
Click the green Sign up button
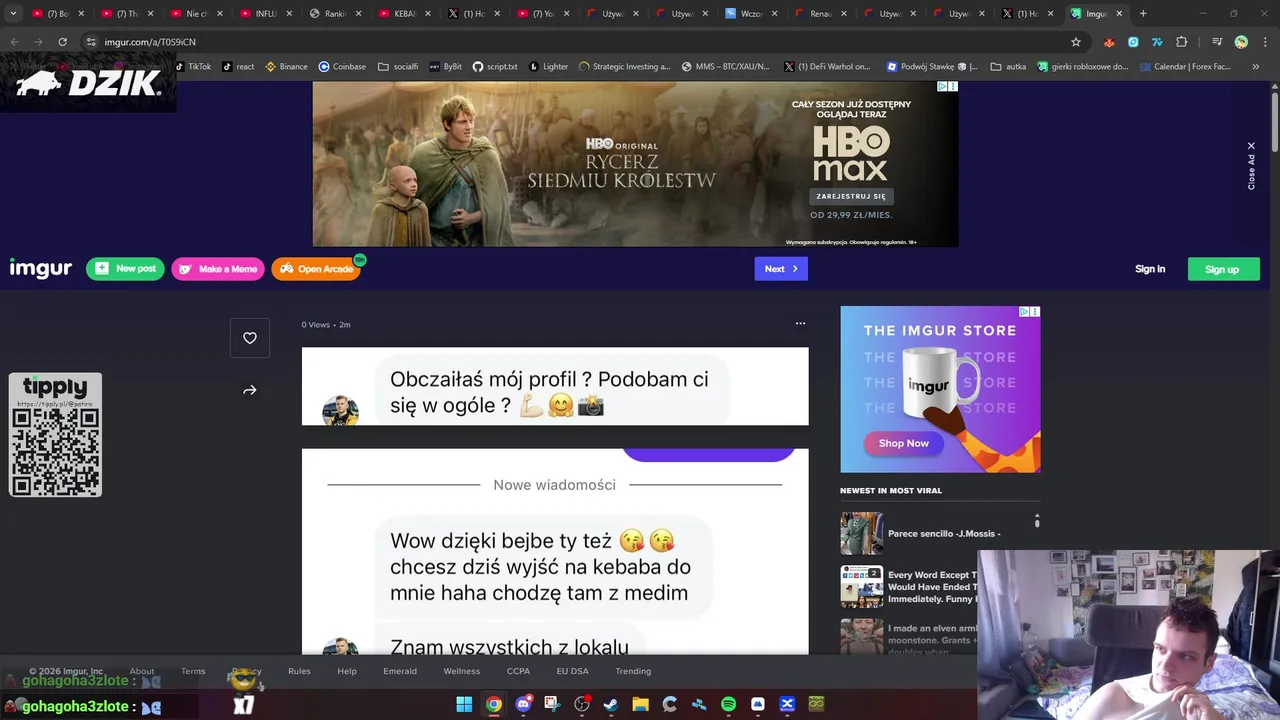(x=1222, y=269)
